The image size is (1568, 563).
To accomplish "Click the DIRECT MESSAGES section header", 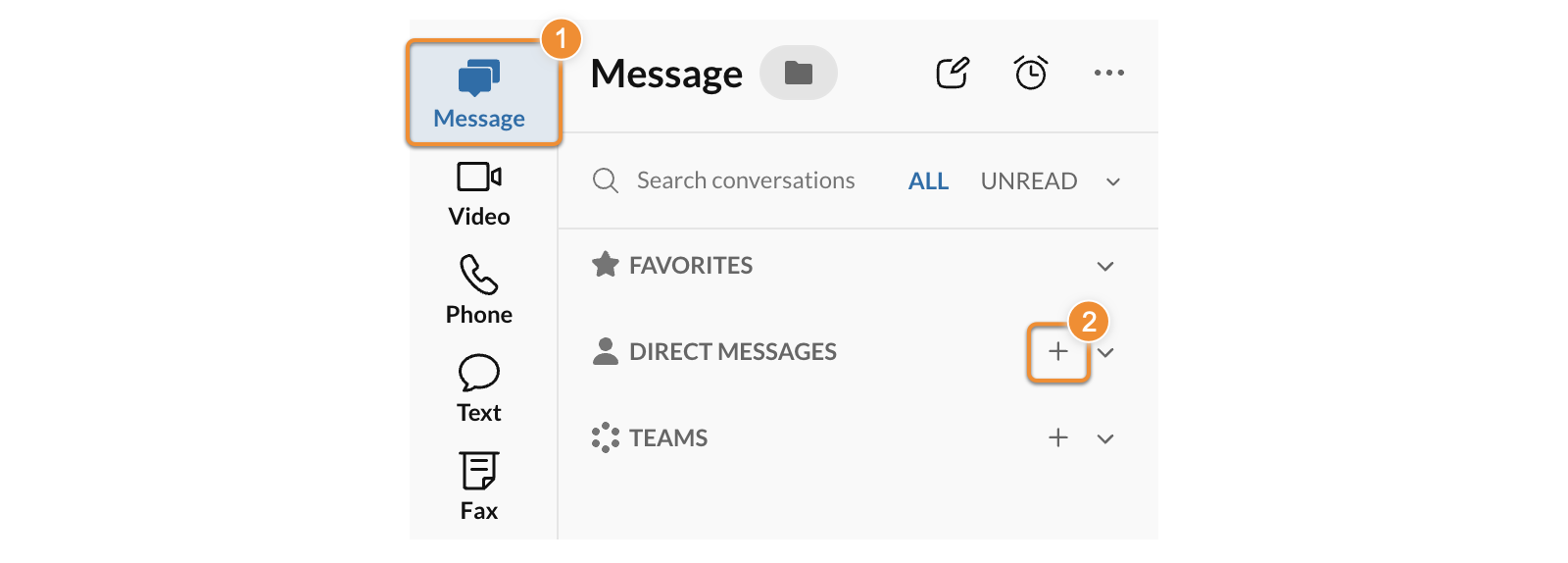I will [x=732, y=352].
